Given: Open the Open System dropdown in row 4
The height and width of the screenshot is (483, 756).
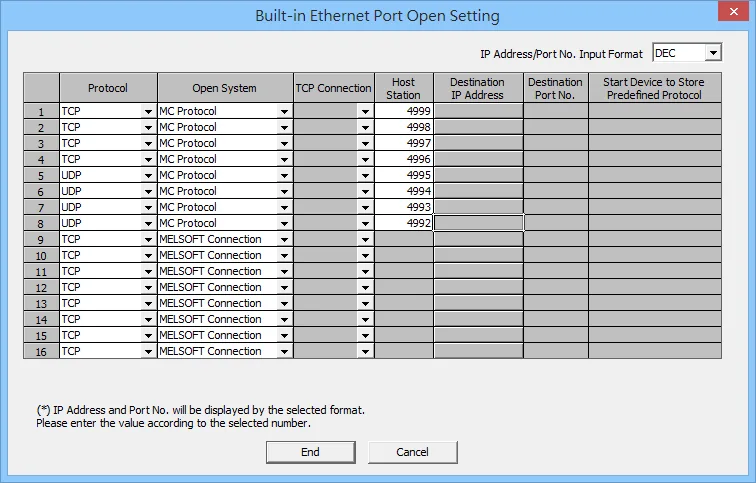Looking at the screenshot, I should [284, 160].
